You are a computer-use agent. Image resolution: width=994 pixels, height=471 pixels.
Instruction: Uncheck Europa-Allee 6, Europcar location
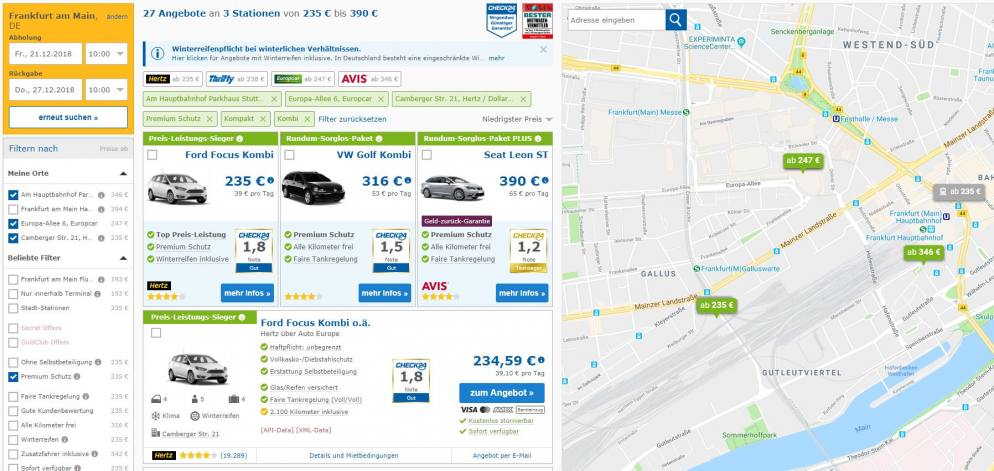pos(13,224)
